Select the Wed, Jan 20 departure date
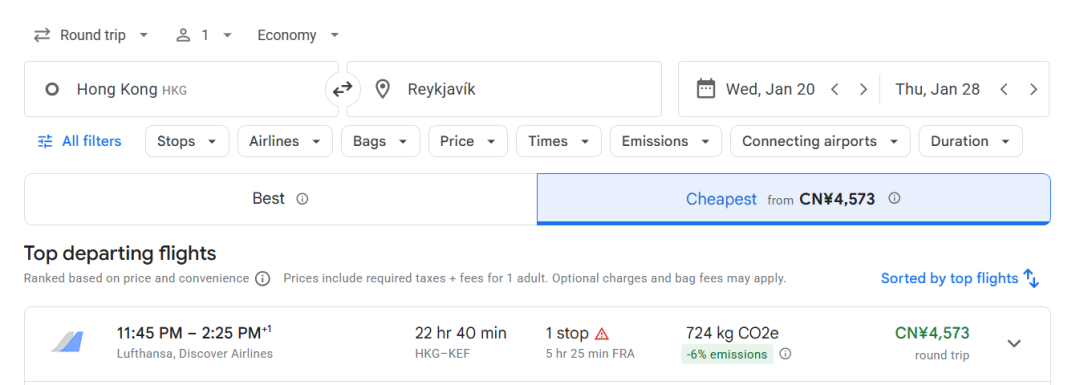 pyautogui.click(x=770, y=89)
